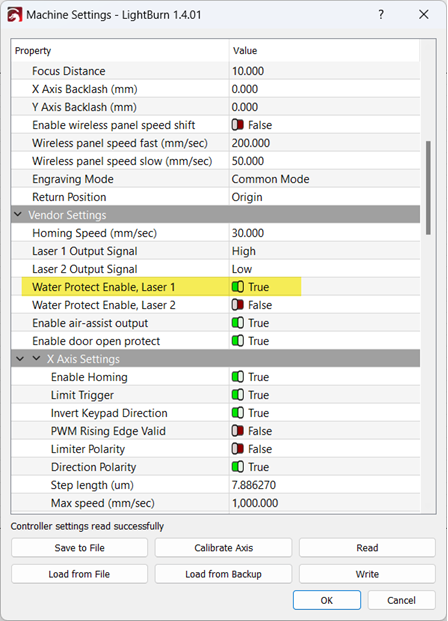
Task: Toggle Water Protect Enable, Laser 2 switch
Action: [238, 305]
